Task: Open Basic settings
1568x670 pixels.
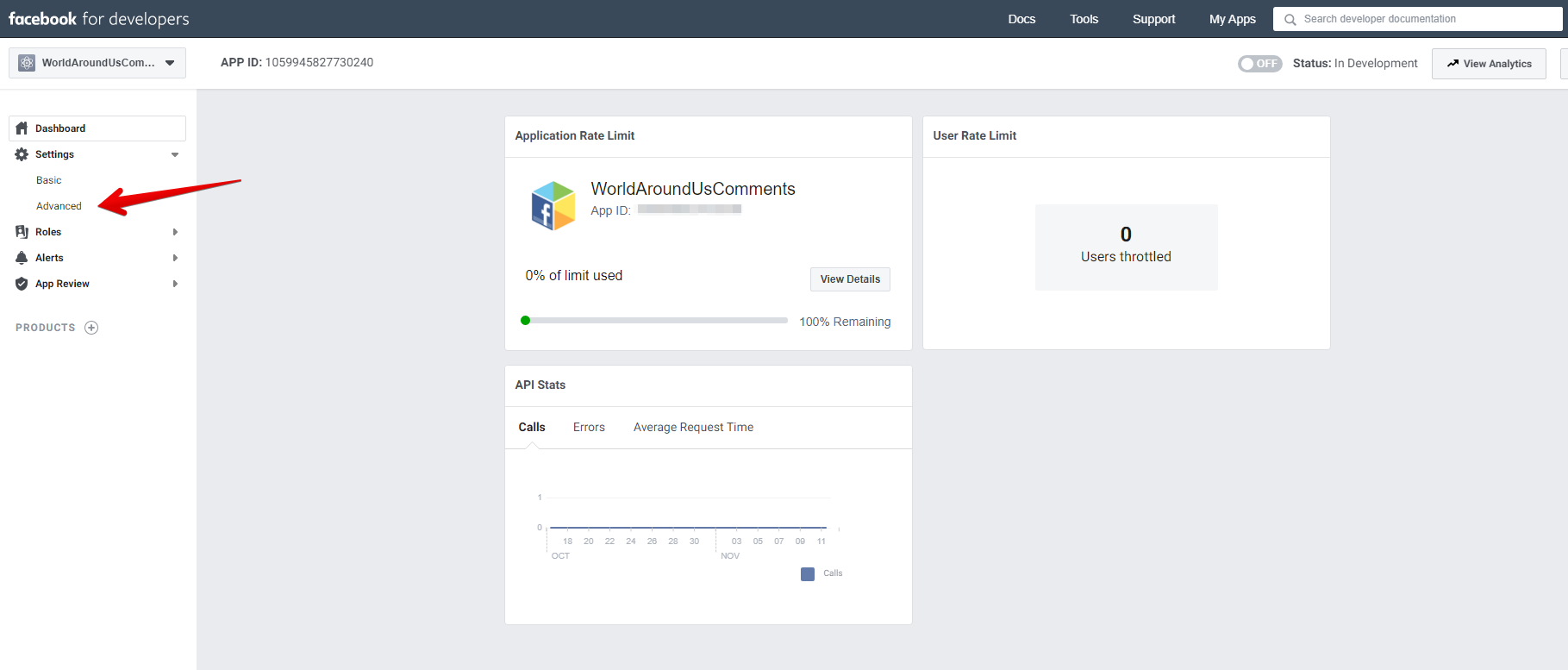Action: click(x=49, y=180)
